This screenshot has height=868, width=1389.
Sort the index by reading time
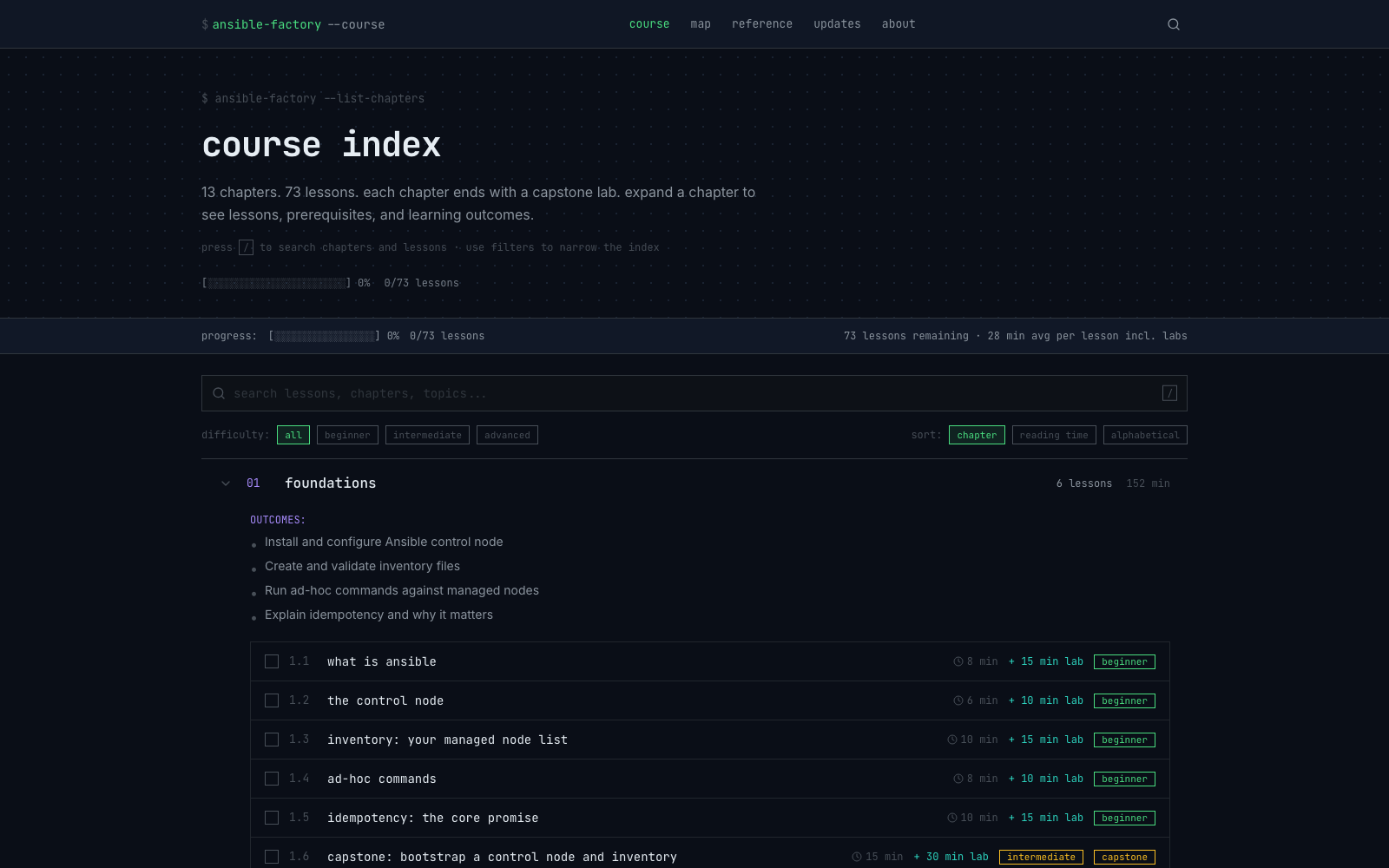pos(1054,435)
